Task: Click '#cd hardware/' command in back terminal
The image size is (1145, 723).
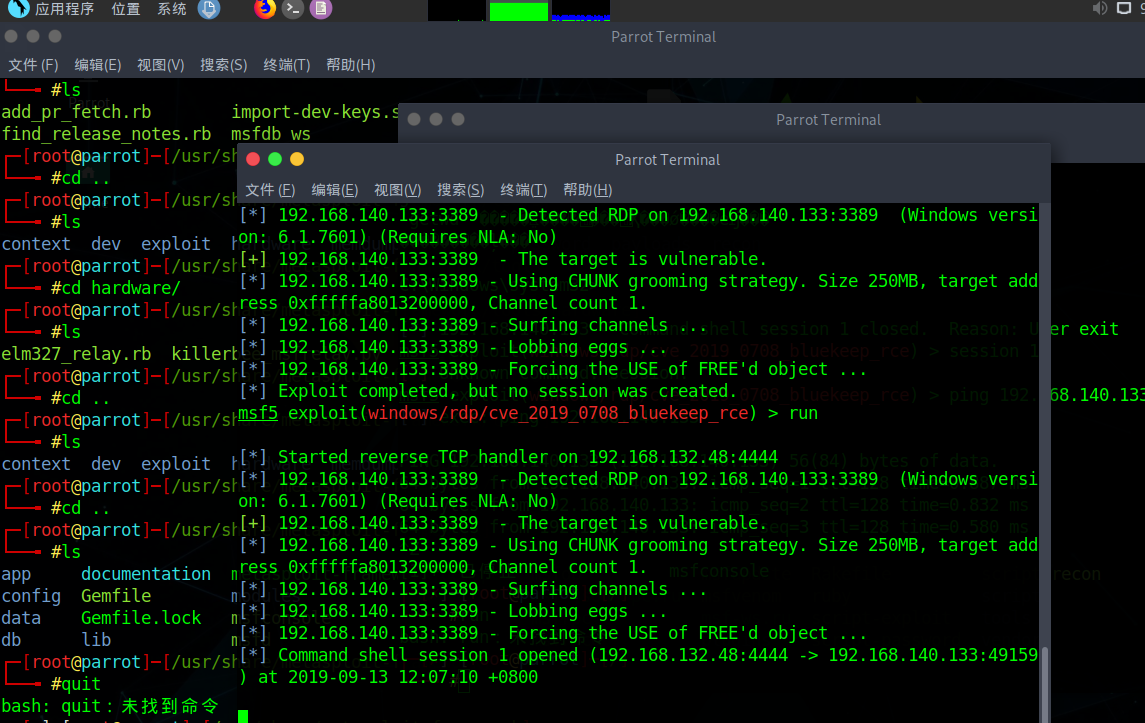Action: click(115, 288)
